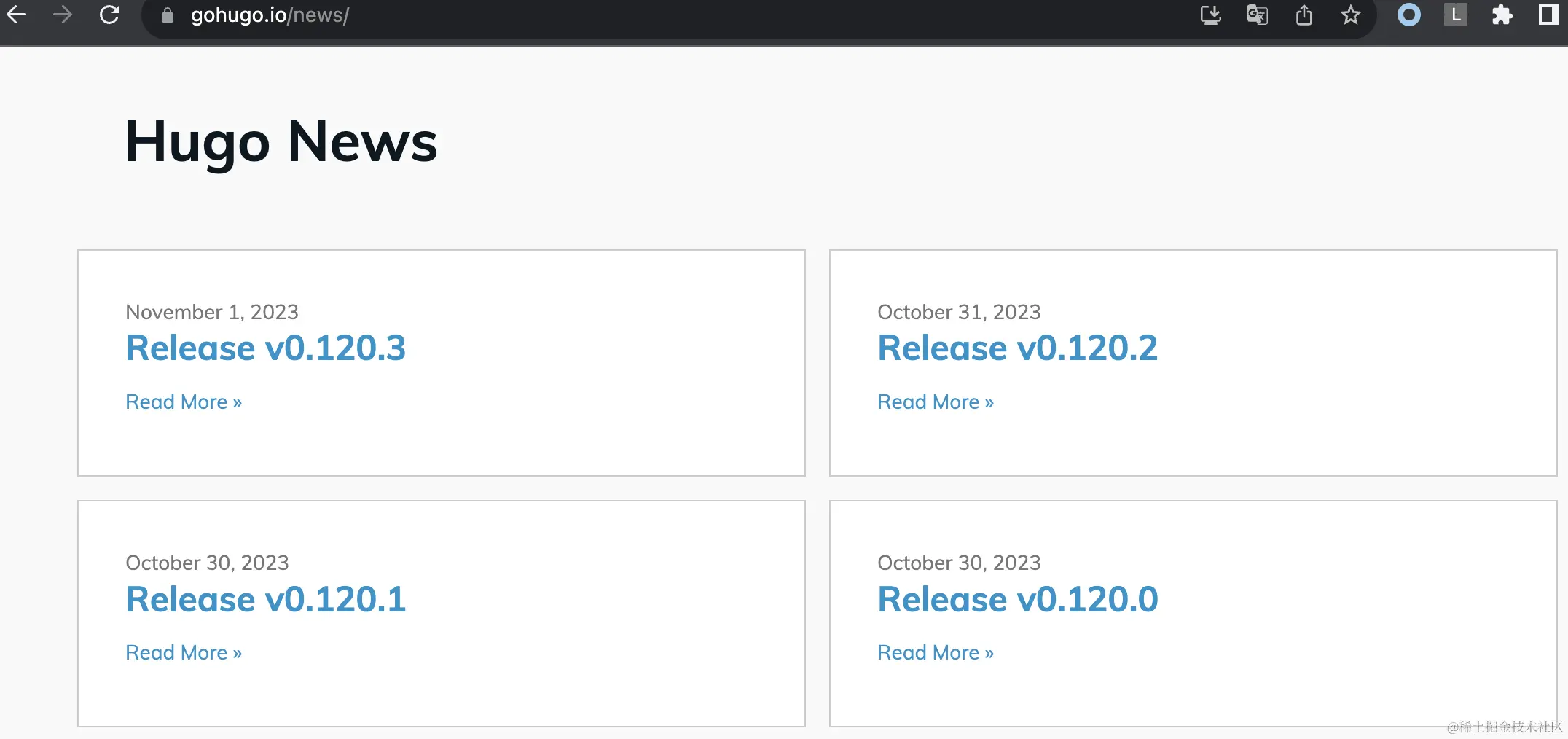Bookmark this page with the star
This screenshot has width=1568, height=739.
1351,15
